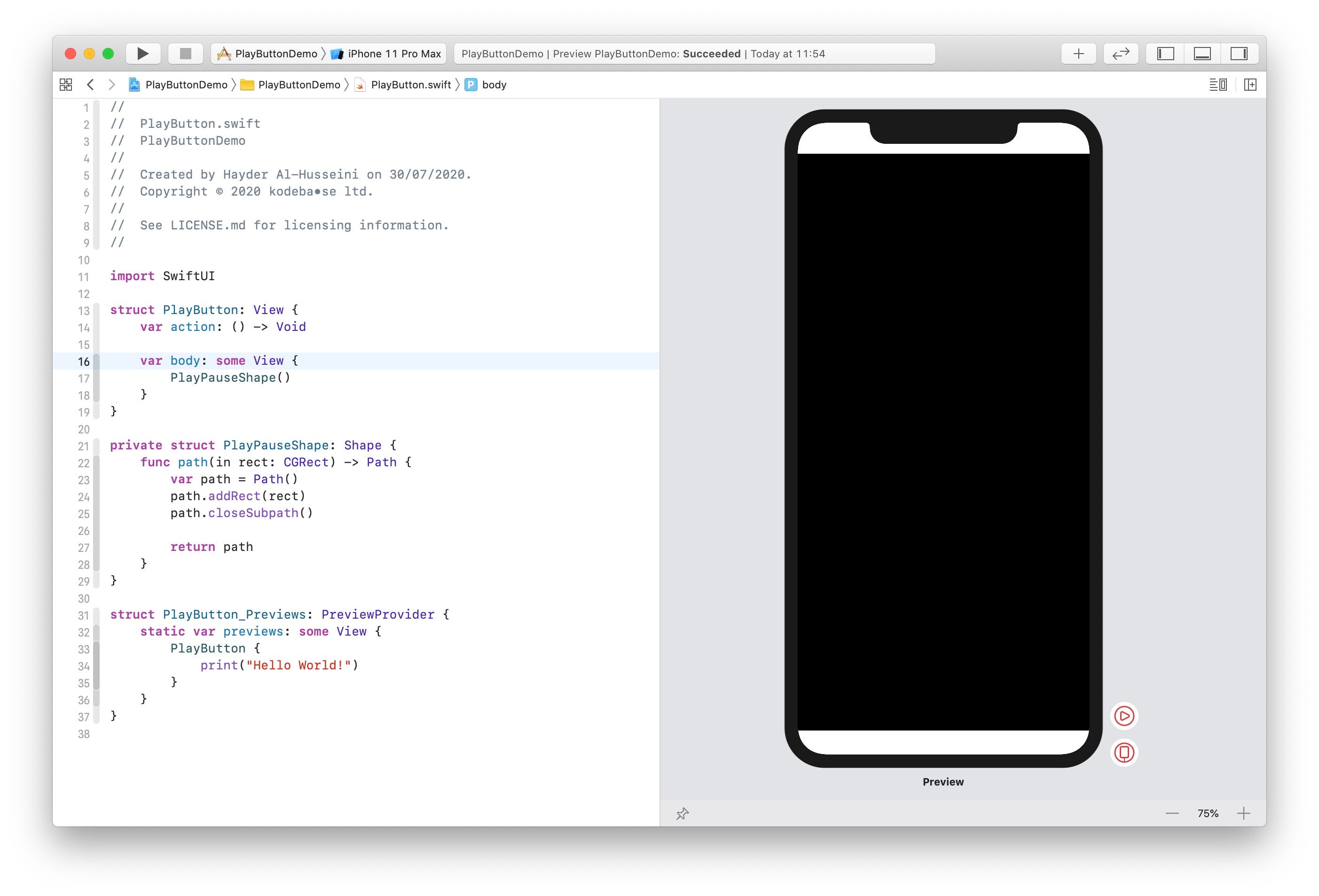Image resolution: width=1319 pixels, height=896 pixels.
Task: Enter full screen with the green button
Action: (x=108, y=53)
